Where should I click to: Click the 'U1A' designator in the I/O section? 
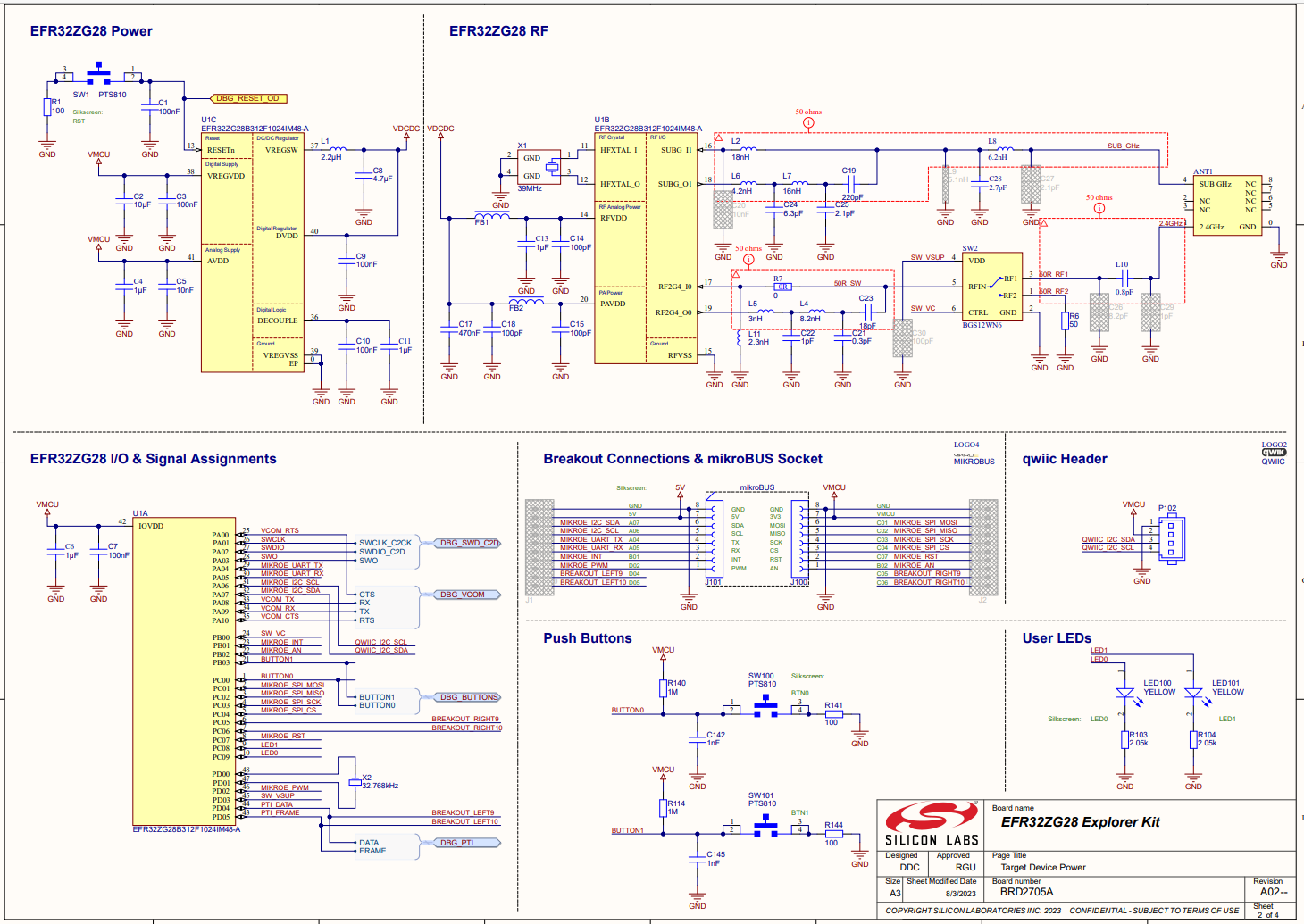pyautogui.click(x=140, y=513)
